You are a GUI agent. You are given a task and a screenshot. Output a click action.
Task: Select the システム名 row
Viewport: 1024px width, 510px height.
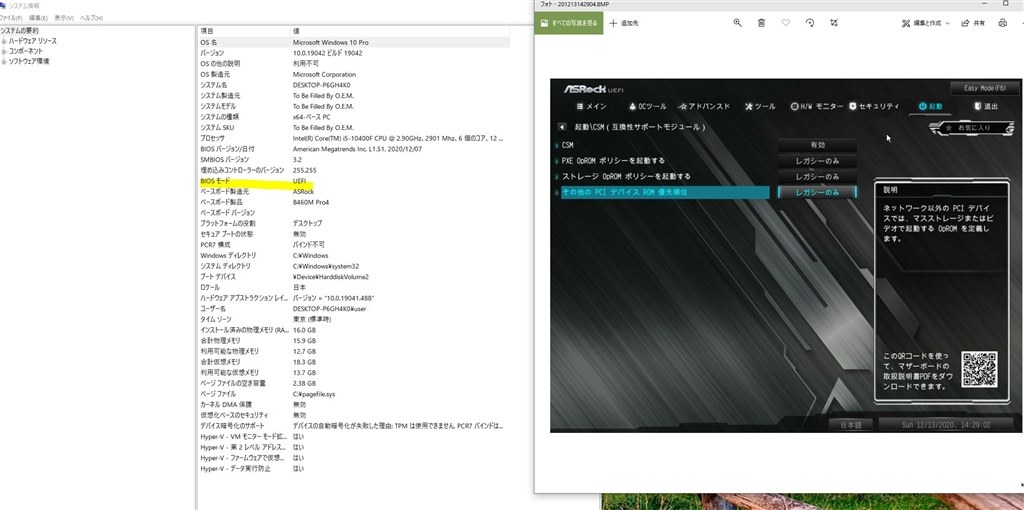(353, 85)
